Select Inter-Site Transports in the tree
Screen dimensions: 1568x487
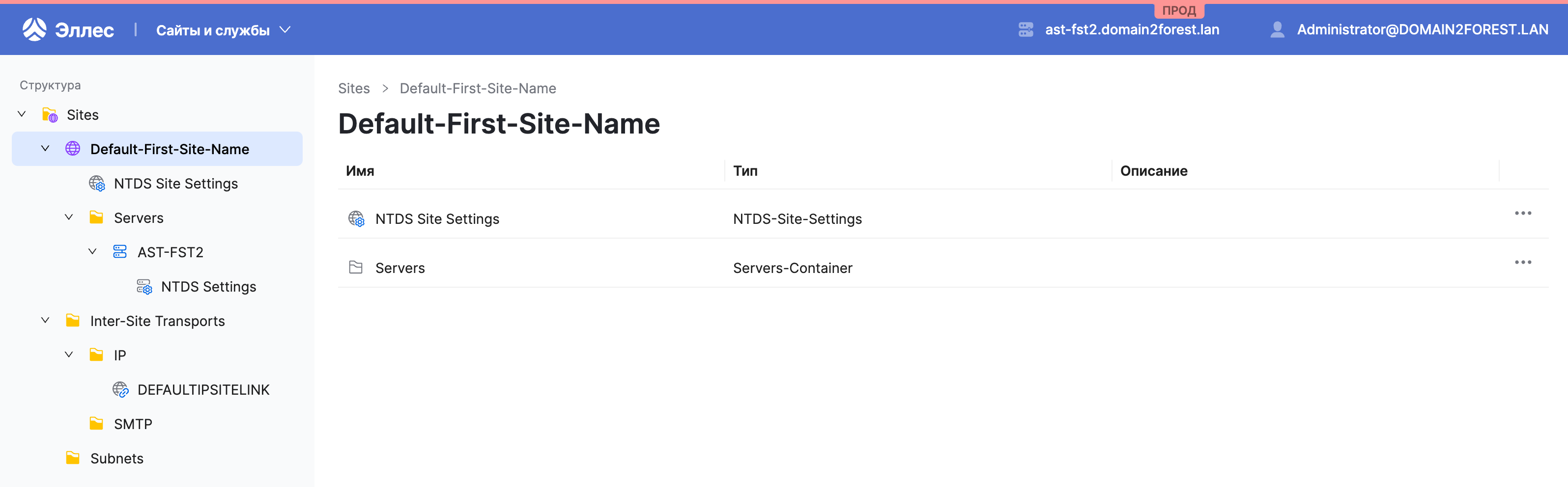157,321
